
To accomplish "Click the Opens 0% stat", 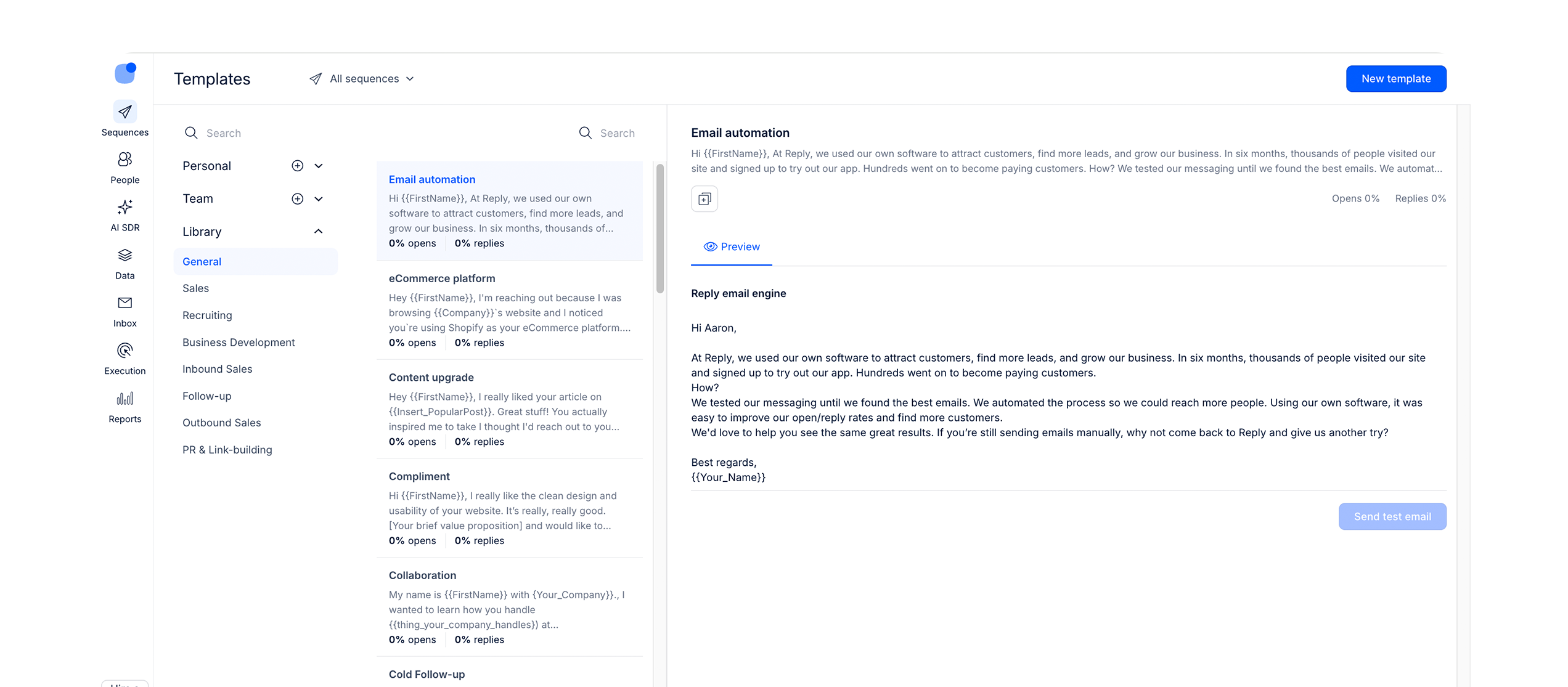I will [1355, 198].
